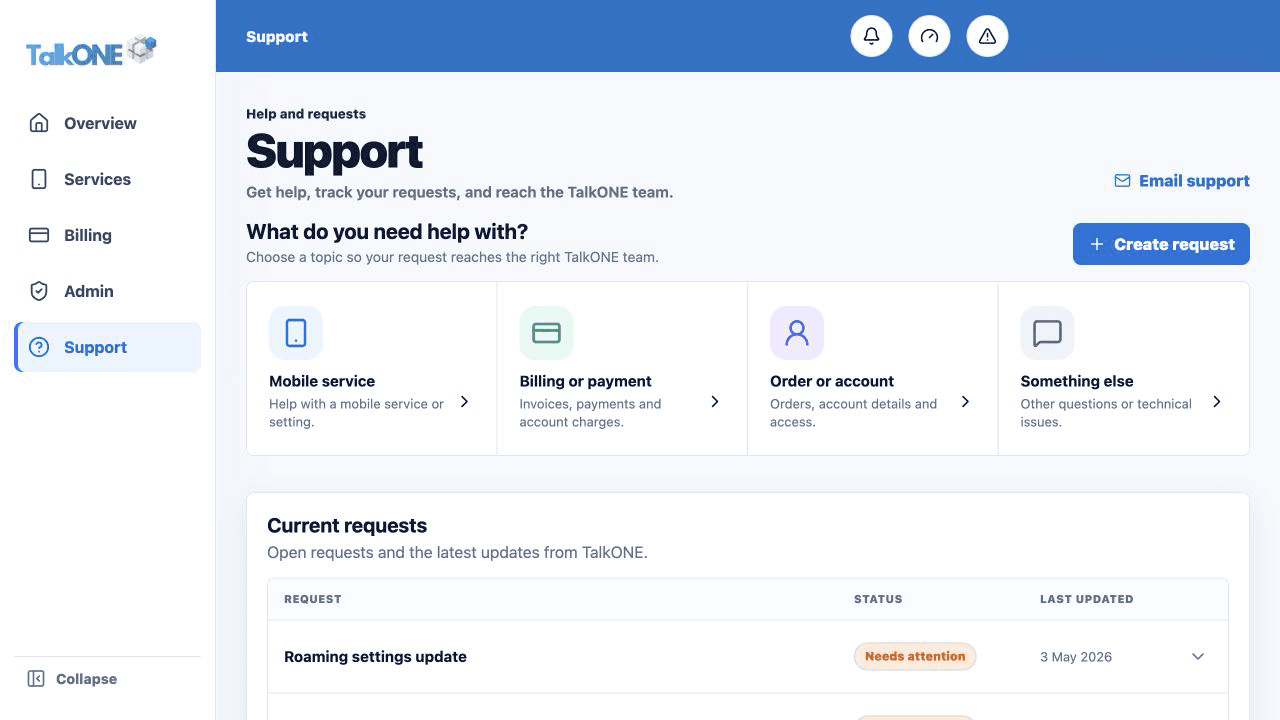This screenshot has height=720, width=1280.
Task: Click the STATUS column header
Action: [x=878, y=599]
